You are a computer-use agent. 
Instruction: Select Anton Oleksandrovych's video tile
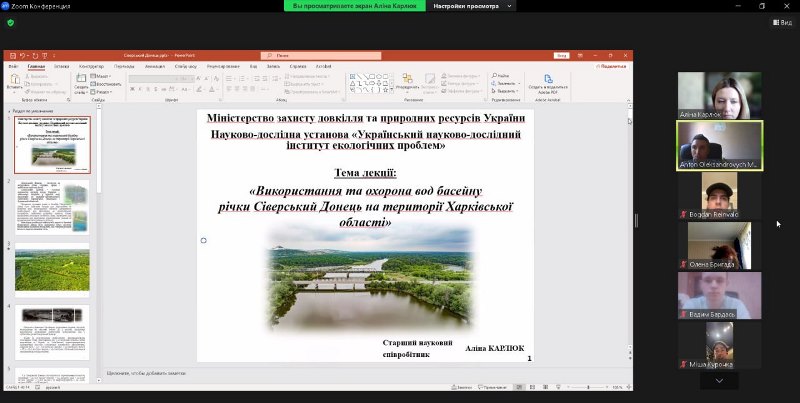(x=719, y=146)
